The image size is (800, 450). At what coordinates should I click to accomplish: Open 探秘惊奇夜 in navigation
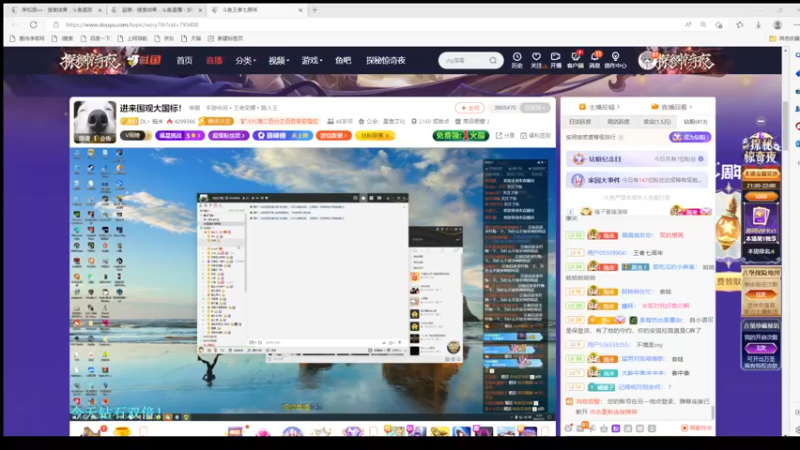click(386, 60)
